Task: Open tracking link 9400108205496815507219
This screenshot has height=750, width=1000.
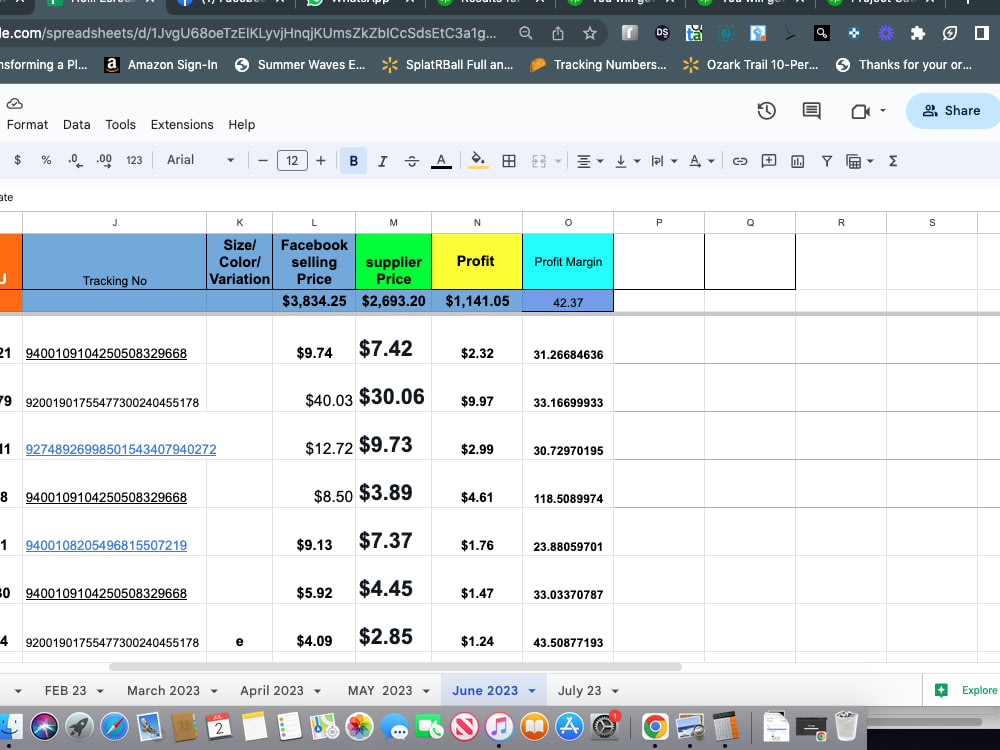Action: pyautogui.click(x=106, y=545)
